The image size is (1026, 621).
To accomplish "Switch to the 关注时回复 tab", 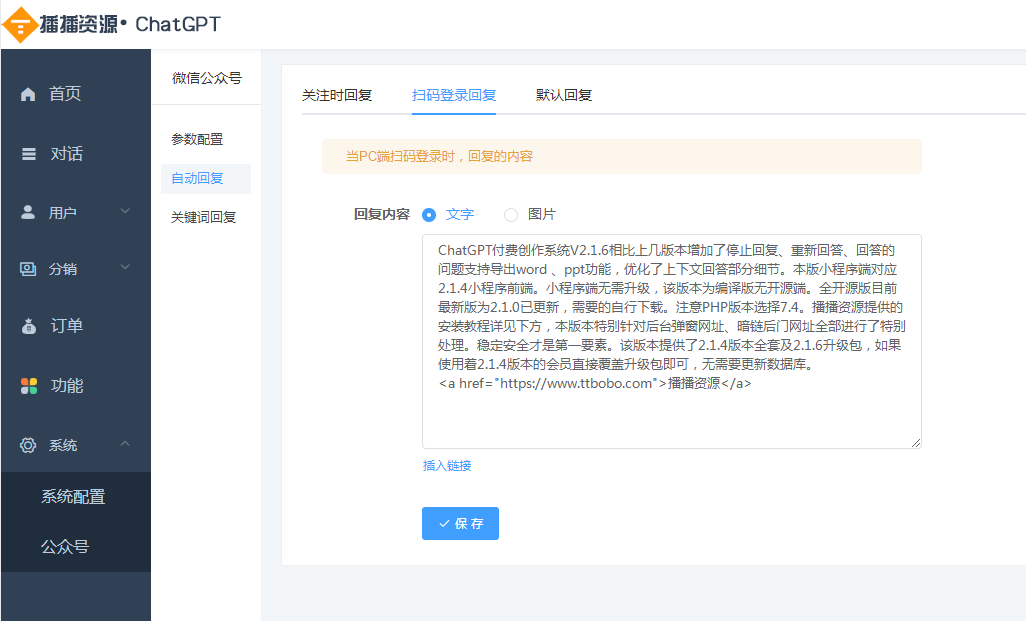I will coord(336,96).
